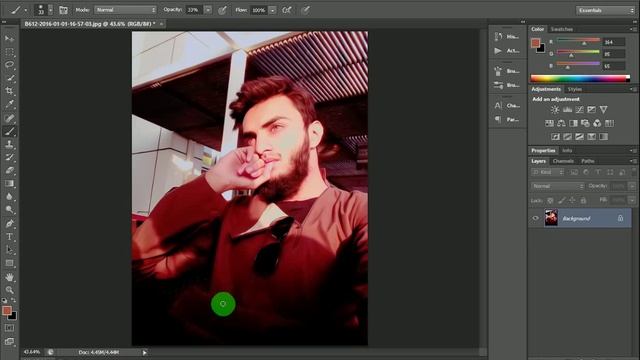Toggle lock transparent pixels

550,200
